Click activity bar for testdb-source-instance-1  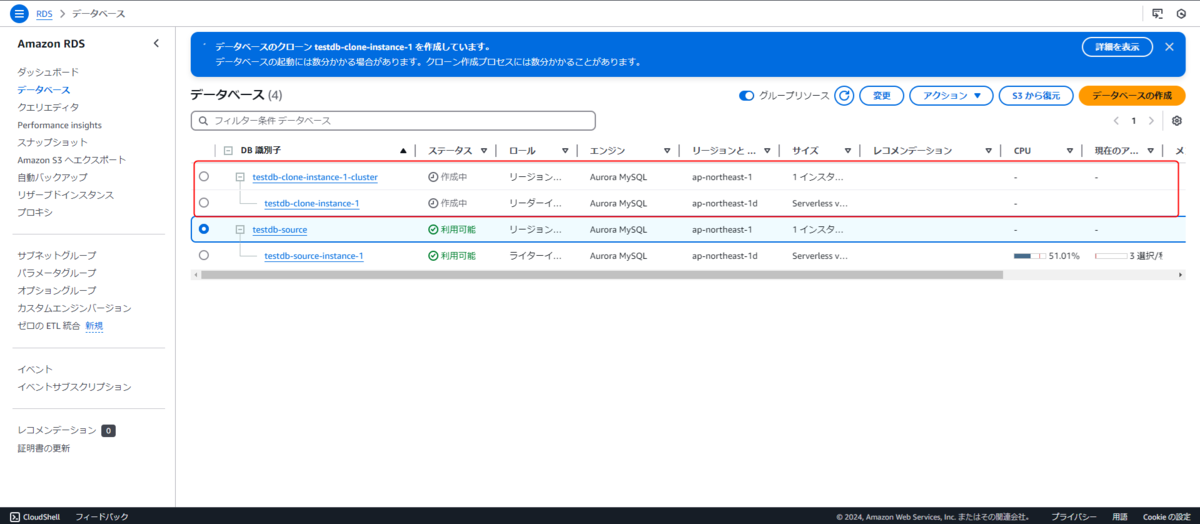1111,255
